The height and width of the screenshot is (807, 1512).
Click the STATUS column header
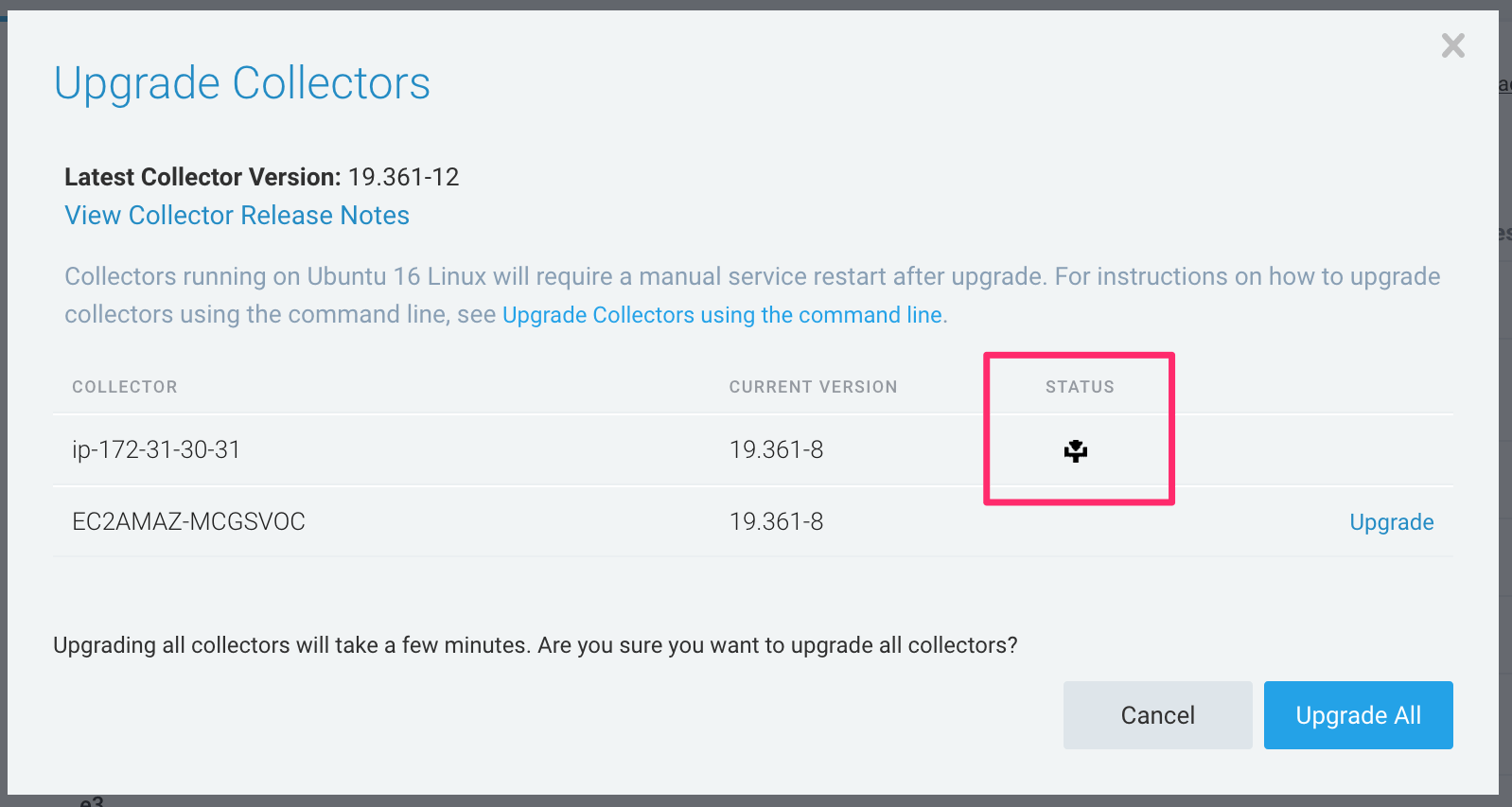[1079, 386]
